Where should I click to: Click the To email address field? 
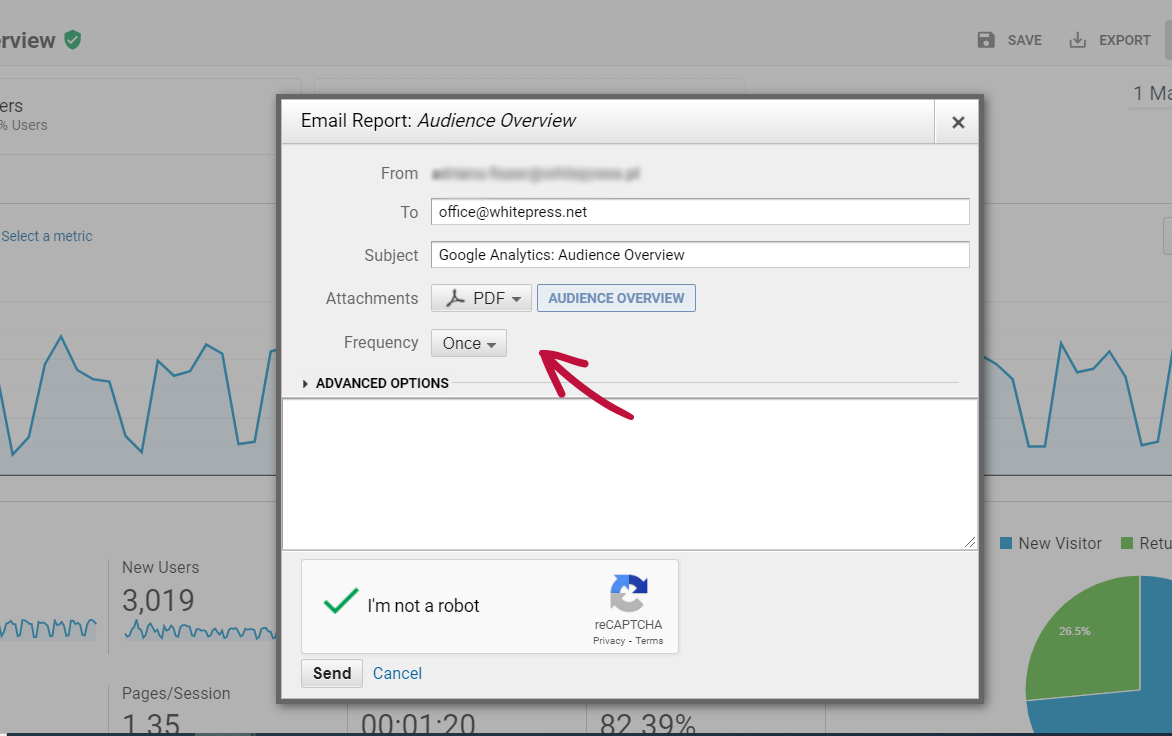(700, 211)
